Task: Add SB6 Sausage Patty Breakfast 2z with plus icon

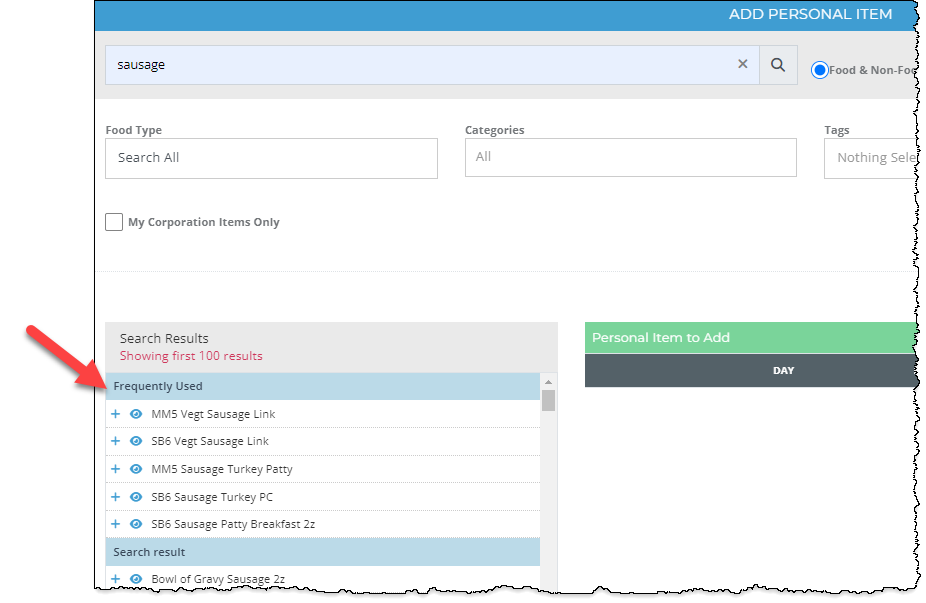Action: (115, 523)
